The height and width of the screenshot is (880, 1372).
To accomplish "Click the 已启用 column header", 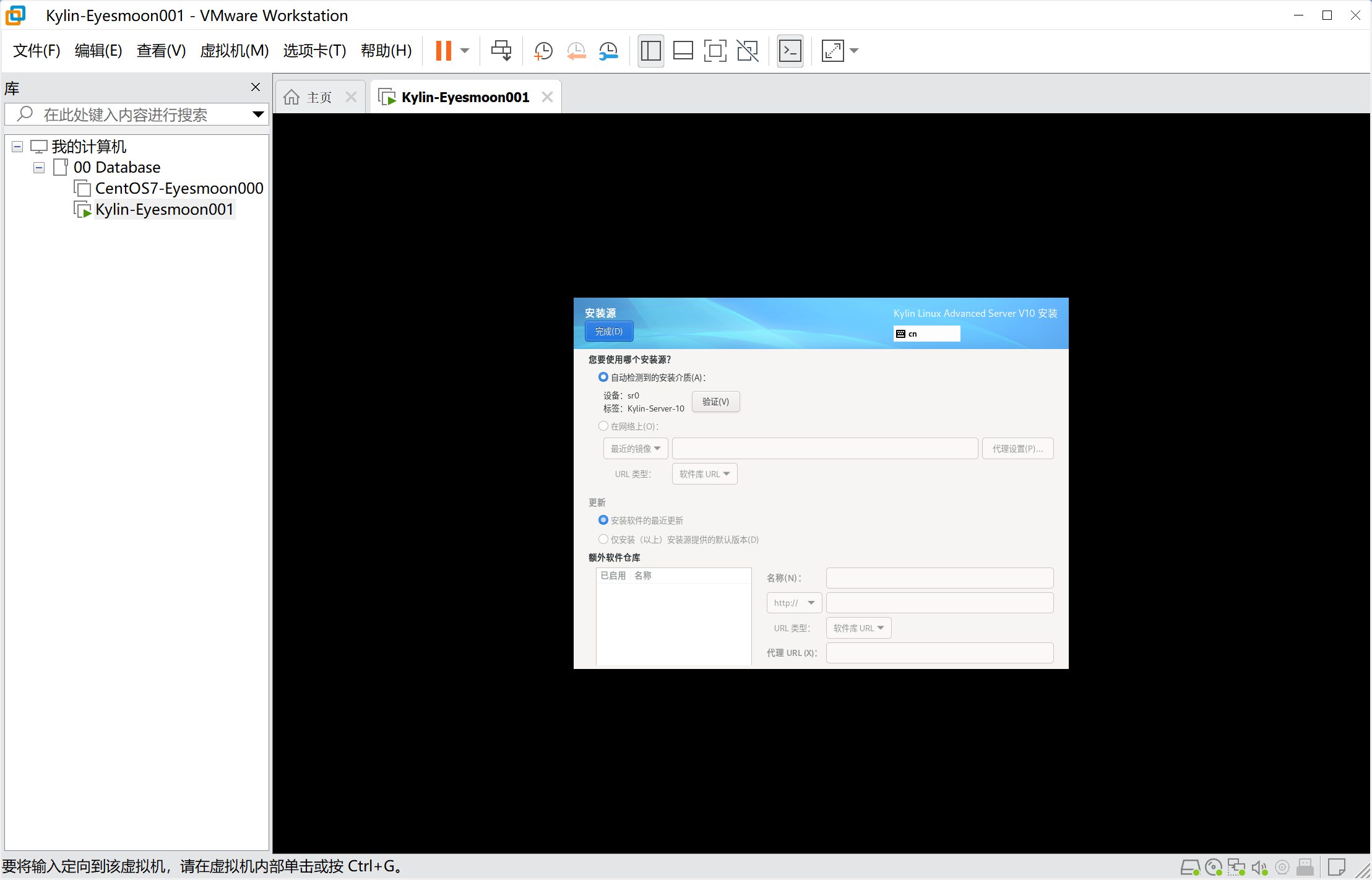I will pos(613,576).
